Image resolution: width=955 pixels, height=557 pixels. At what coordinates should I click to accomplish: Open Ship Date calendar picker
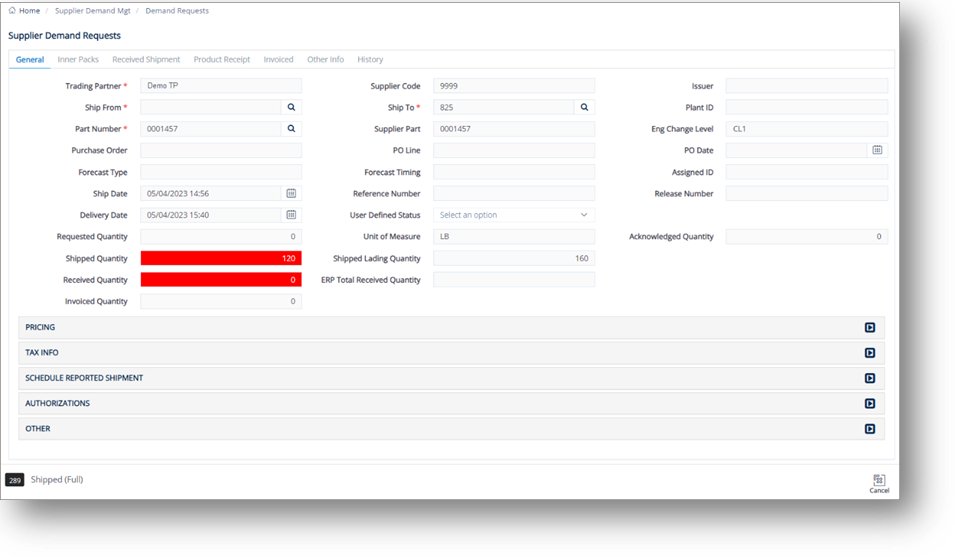[x=291, y=193]
